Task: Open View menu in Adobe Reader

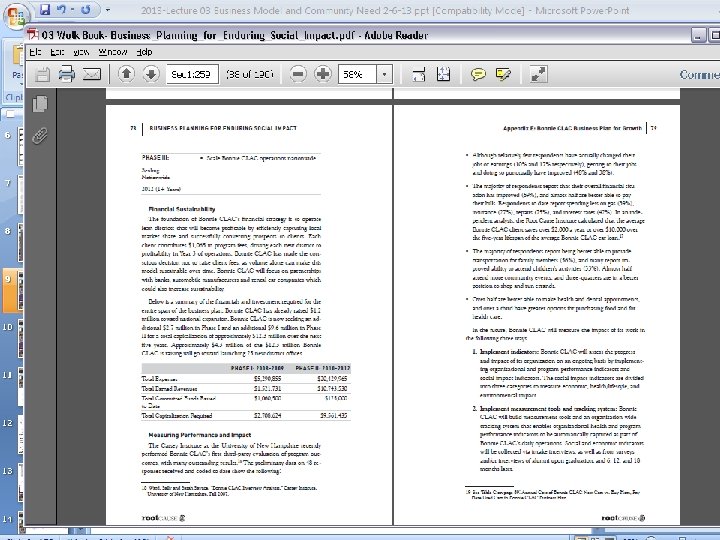Action: coord(81,52)
